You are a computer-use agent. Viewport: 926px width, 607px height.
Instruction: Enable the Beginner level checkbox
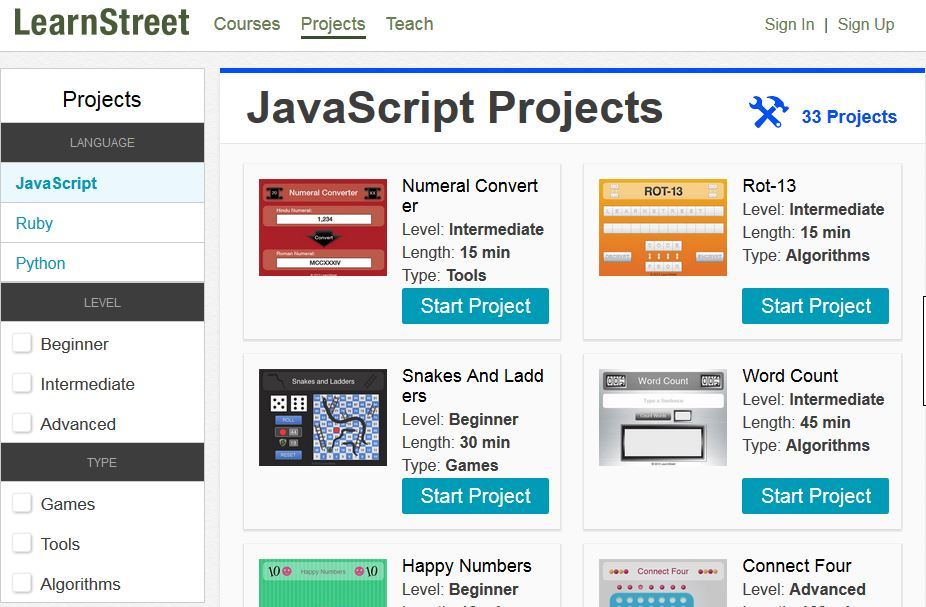[22, 343]
